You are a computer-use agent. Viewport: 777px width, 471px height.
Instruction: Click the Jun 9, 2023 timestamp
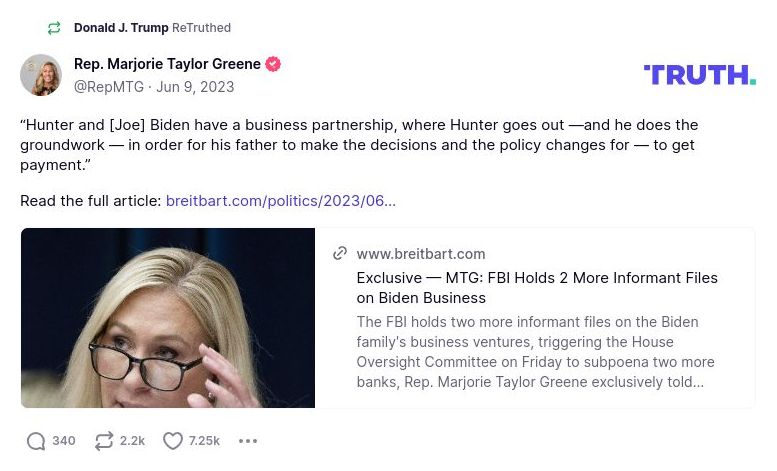coord(195,87)
